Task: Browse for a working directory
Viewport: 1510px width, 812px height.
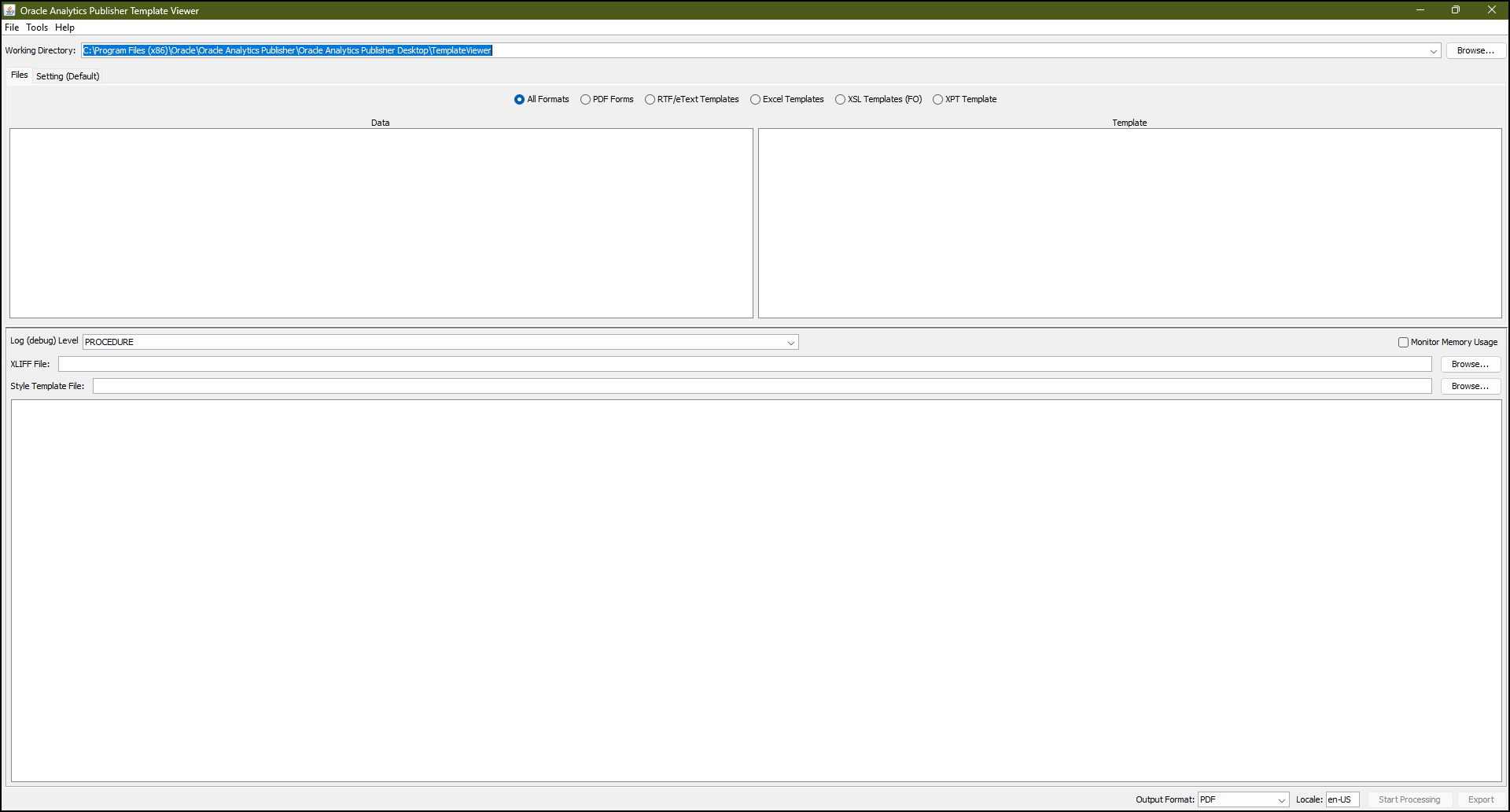Action: [1475, 50]
